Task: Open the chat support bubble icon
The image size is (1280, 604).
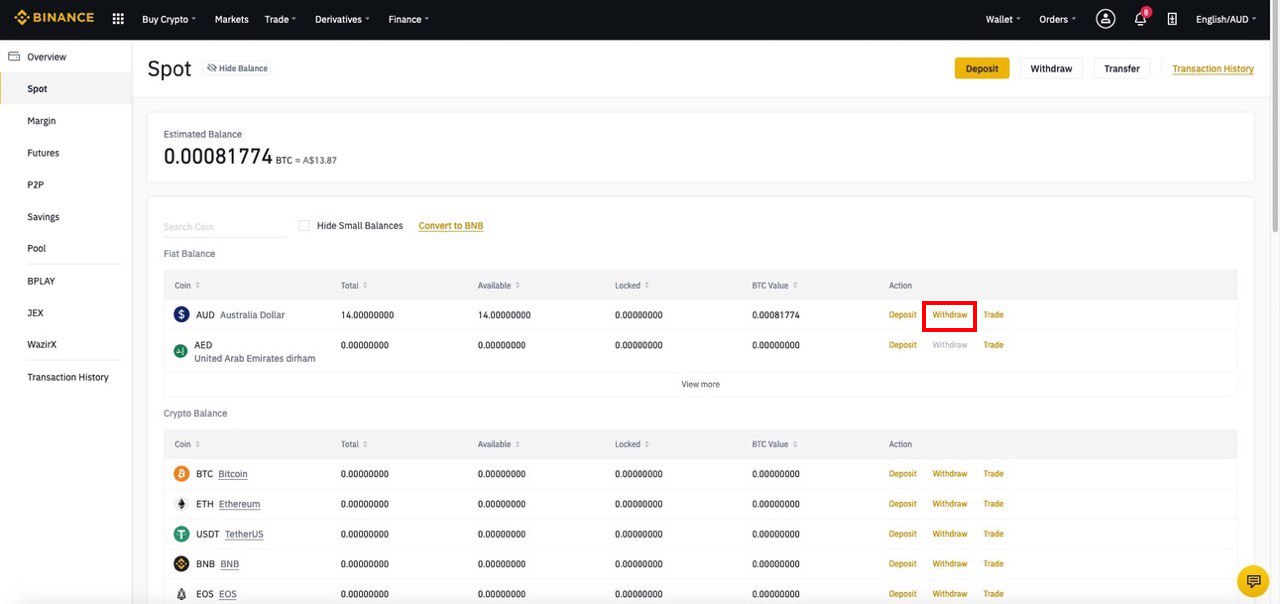Action: pos(1253,580)
